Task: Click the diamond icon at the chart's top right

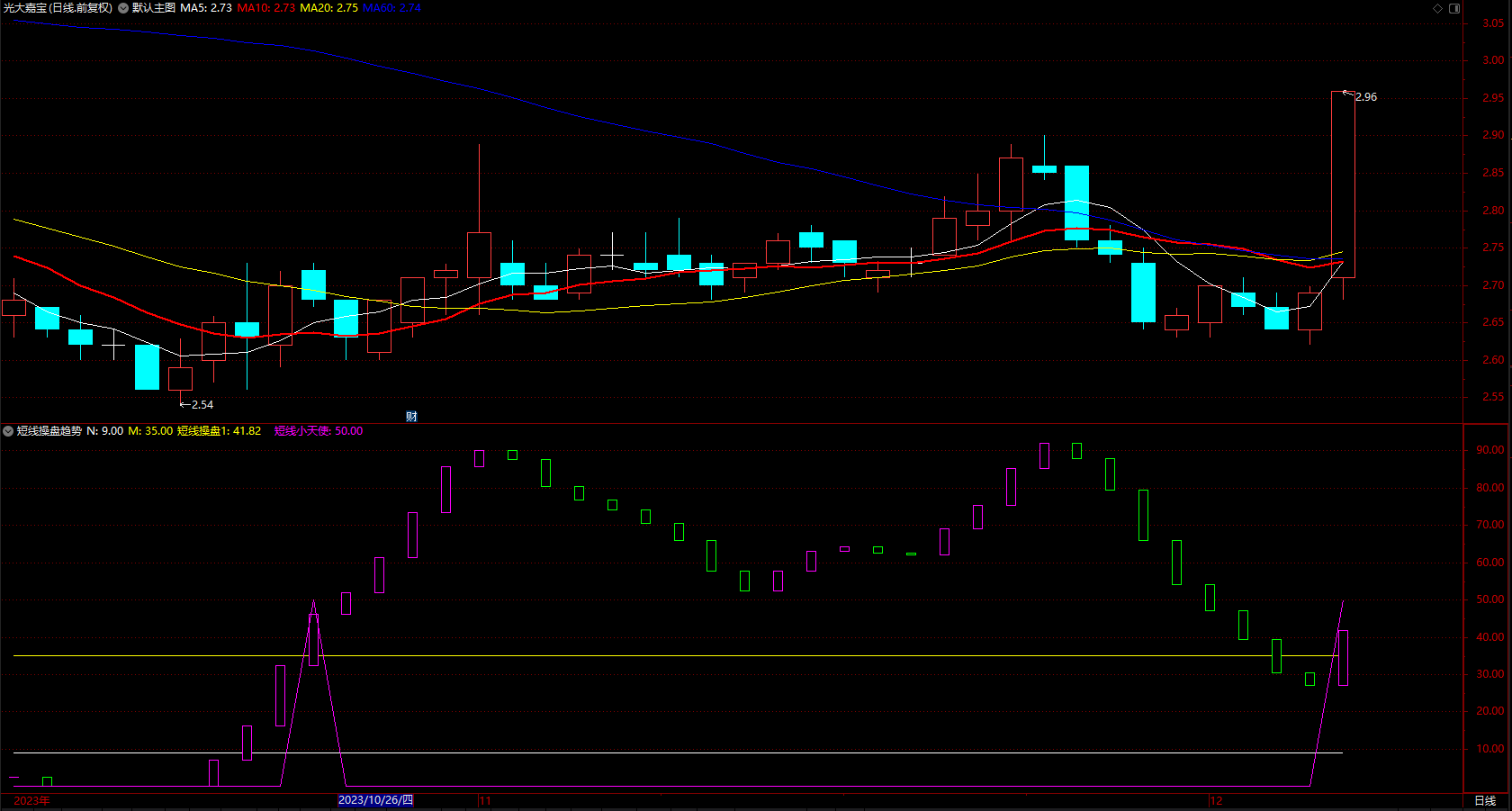Action: (1437, 8)
